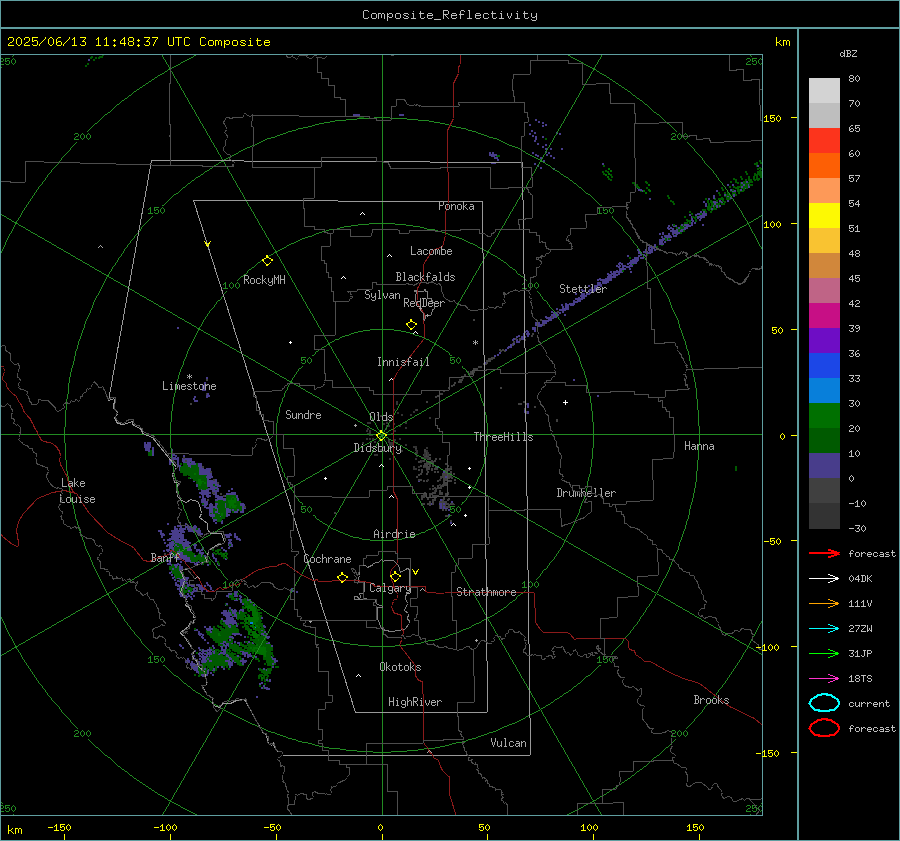Click the red 'forecast' ellipse icon
This screenshot has width=900, height=841.
click(824, 728)
